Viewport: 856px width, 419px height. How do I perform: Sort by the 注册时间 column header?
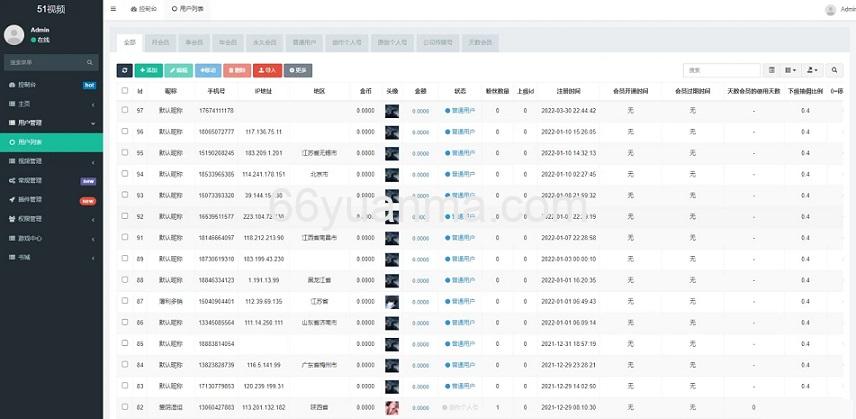(x=568, y=91)
